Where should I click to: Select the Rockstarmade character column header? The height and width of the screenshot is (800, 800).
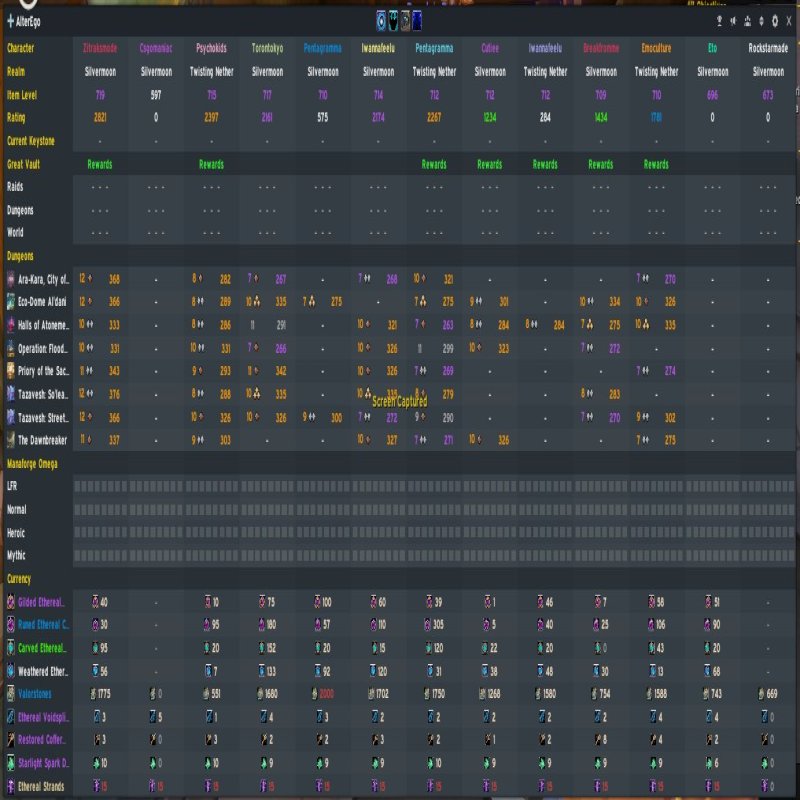767,48
